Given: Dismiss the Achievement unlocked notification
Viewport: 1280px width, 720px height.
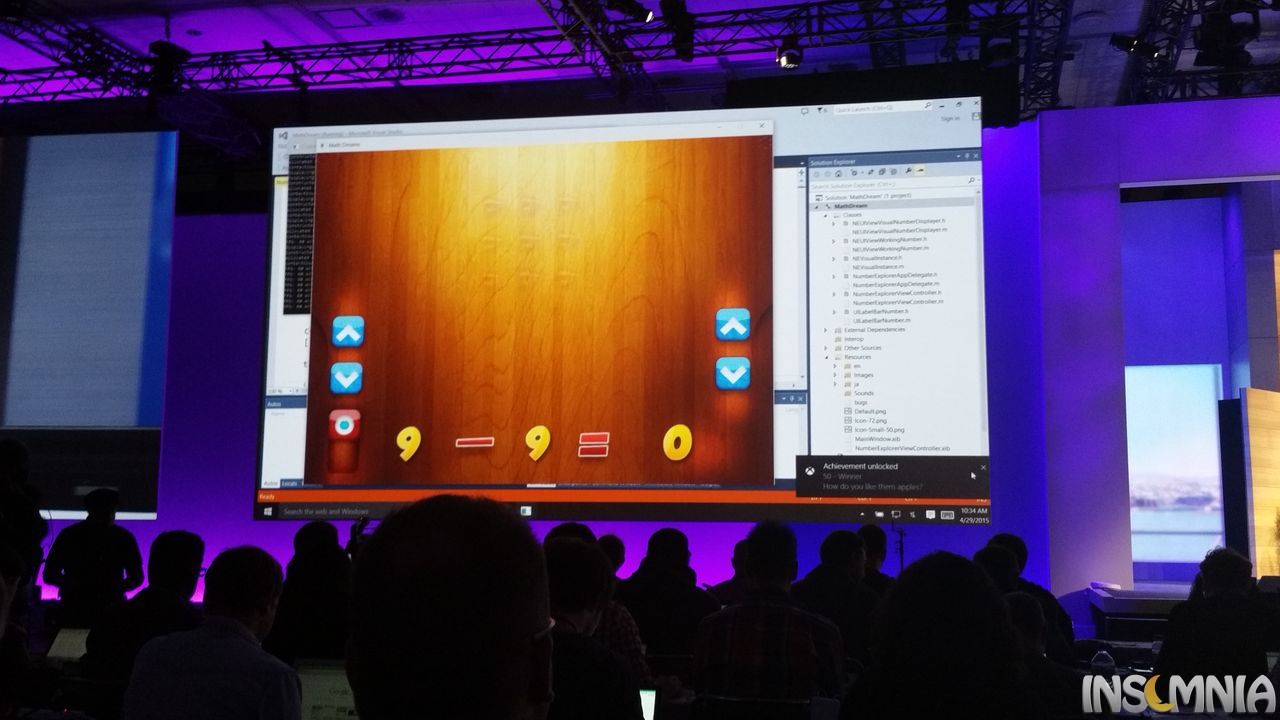Looking at the screenshot, I should click(983, 467).
